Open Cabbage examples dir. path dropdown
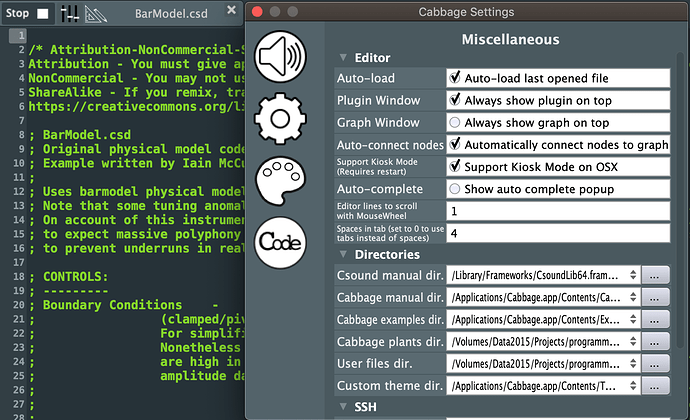 click(x=543, y=319)
